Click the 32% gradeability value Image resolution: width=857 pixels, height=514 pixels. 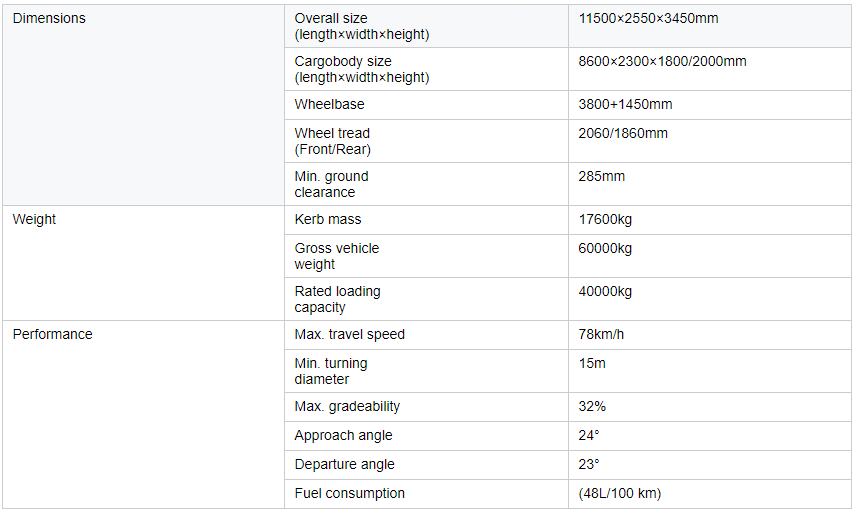592,406
